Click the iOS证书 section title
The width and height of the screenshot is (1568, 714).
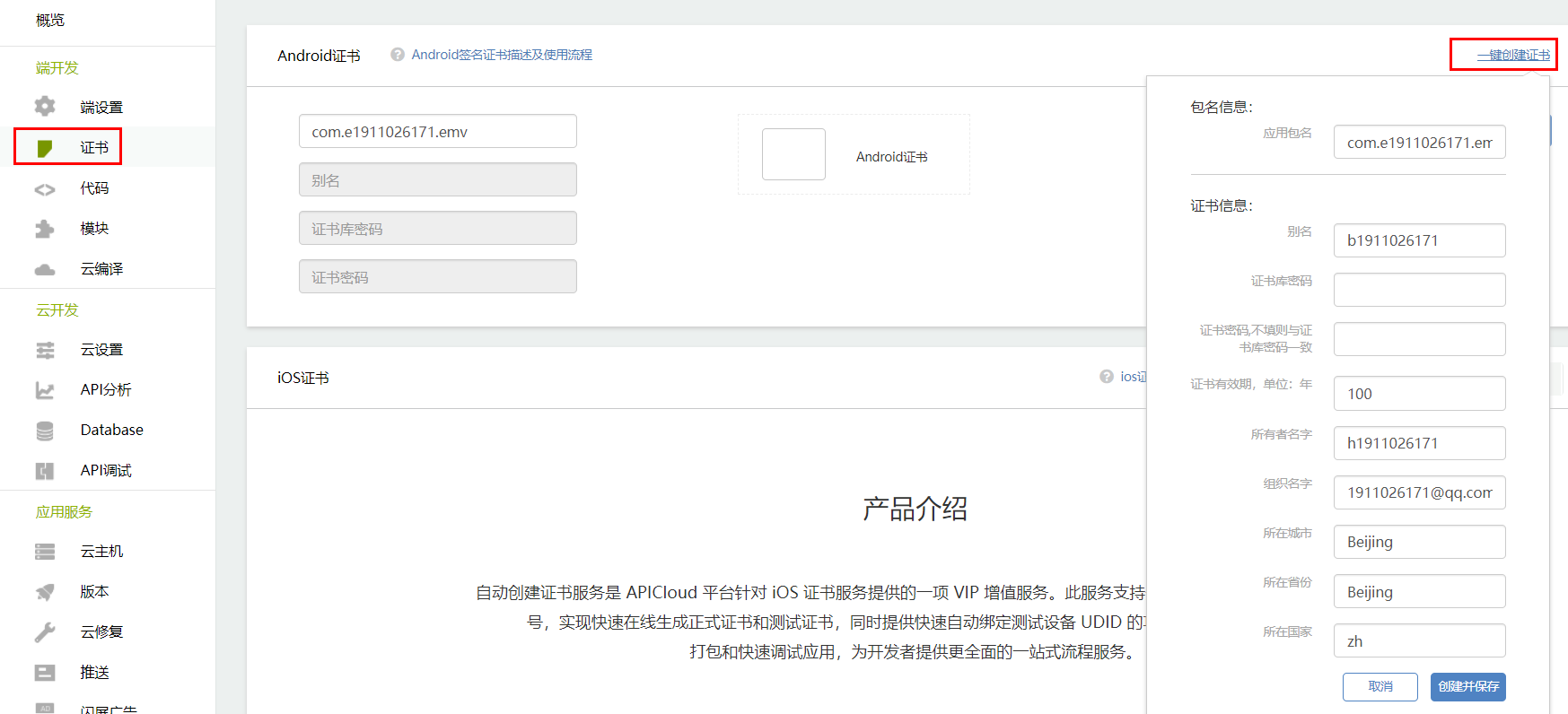point(303,378)
